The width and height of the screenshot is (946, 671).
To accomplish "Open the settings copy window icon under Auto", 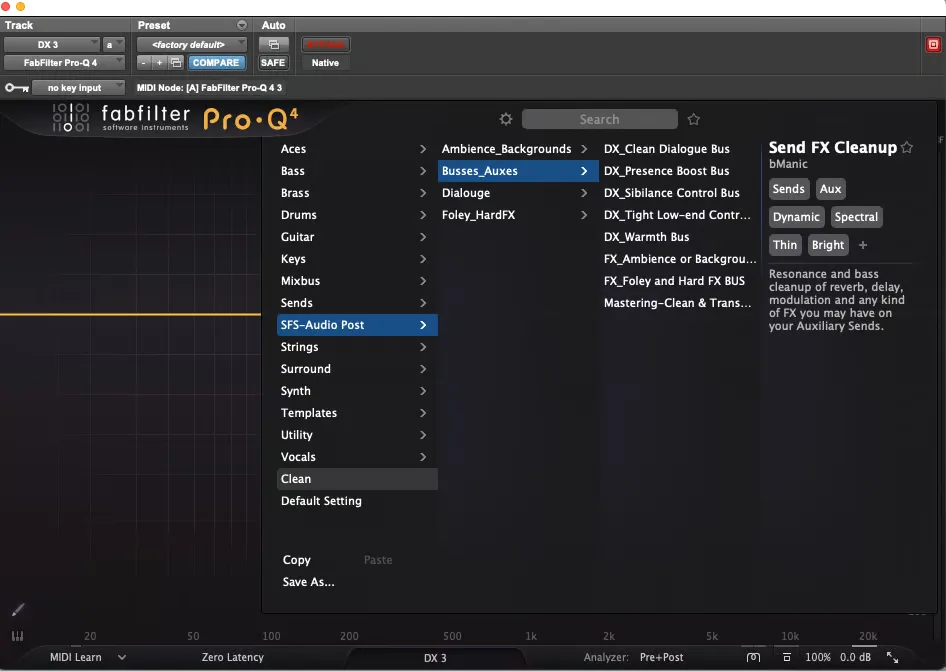I will click(x=273, y=45).
